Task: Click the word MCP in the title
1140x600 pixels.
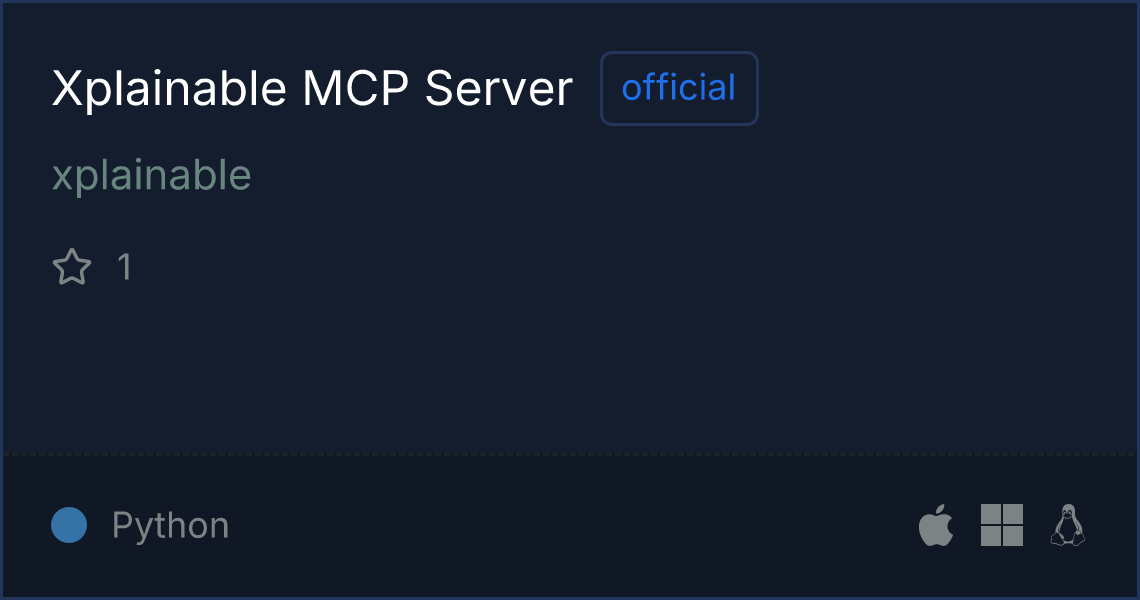Action: click(356, 89)
